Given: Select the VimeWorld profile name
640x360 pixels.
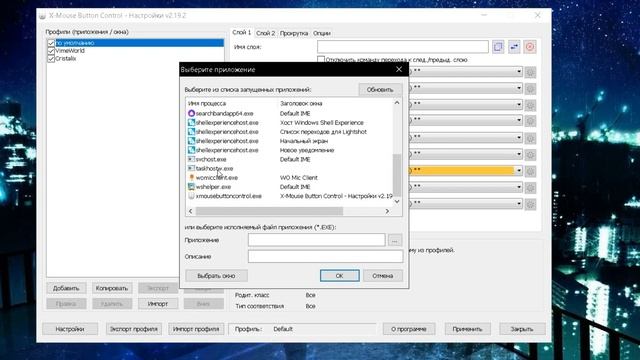Looking at the screenshot, I should 70,51.
